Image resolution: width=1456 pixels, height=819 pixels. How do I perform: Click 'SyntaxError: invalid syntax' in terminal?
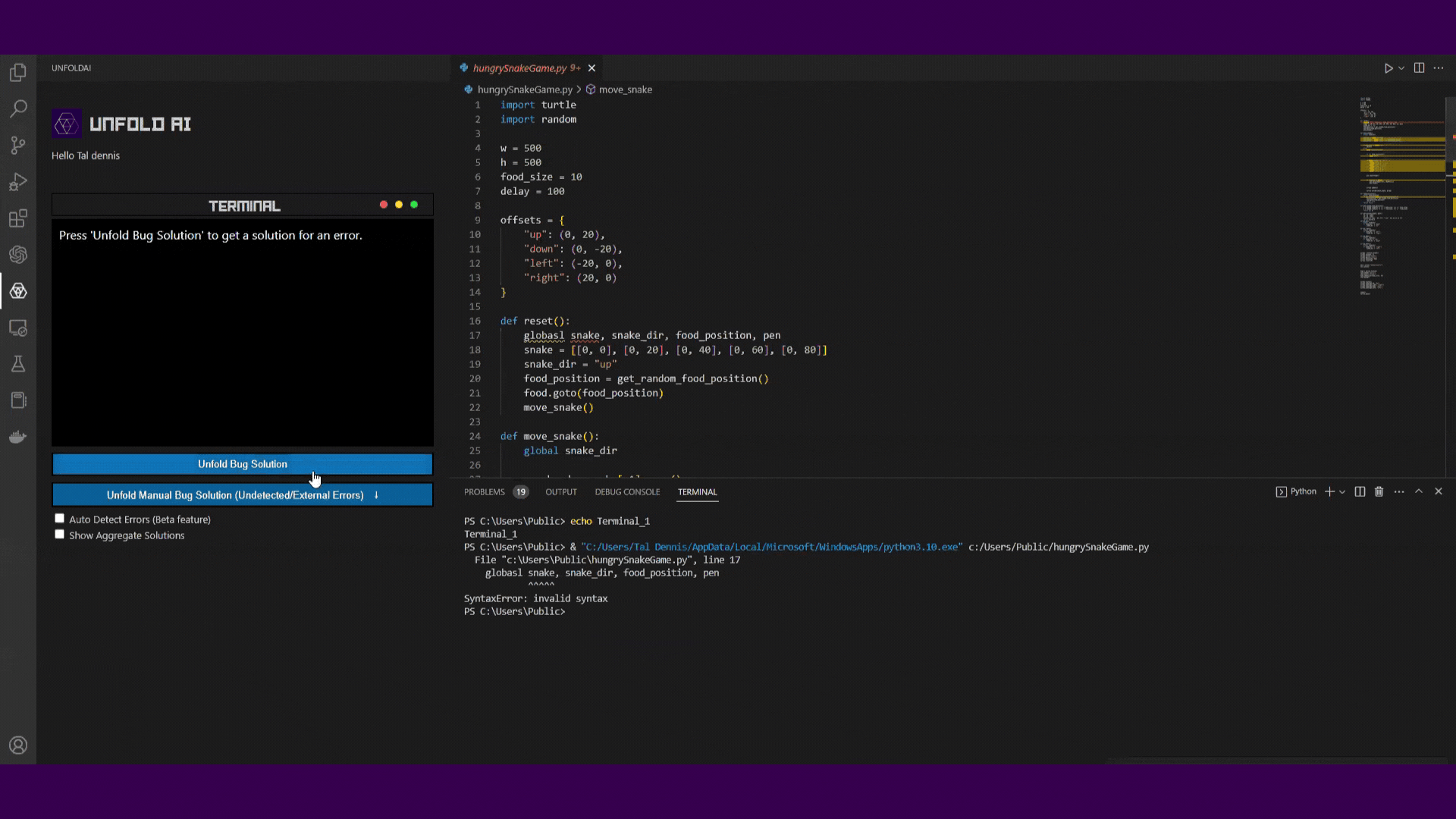pyautogui.click(x=535, y=598)
